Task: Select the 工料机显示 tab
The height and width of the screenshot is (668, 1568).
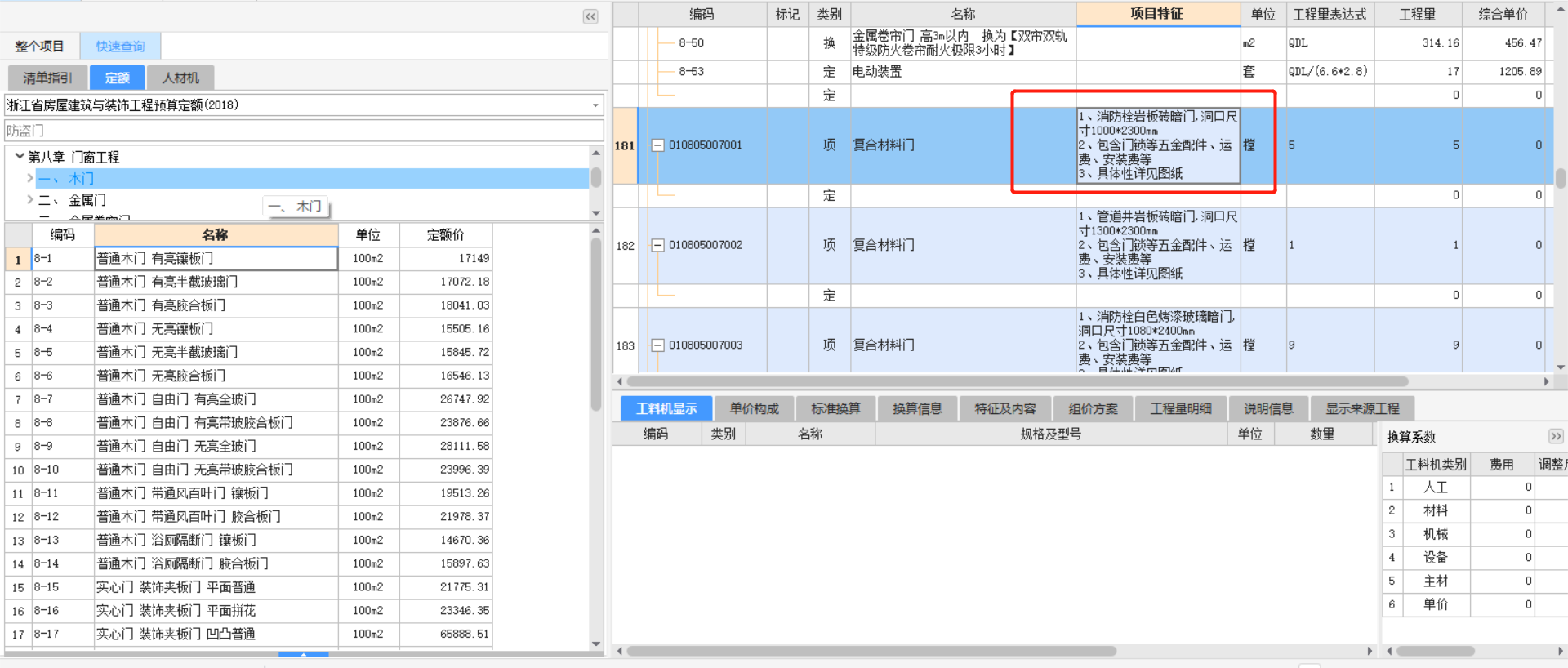Action: point(666,408)
